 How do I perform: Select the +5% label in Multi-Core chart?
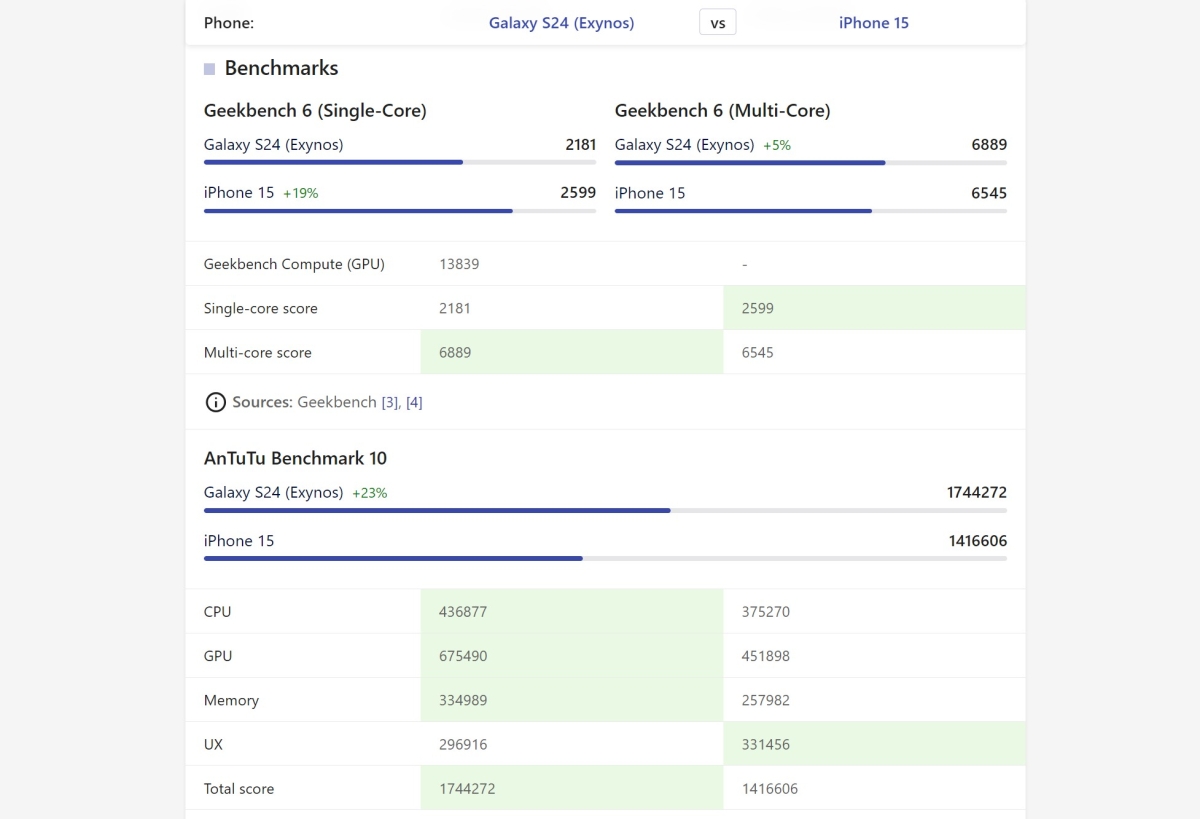(x=777, y=145)
